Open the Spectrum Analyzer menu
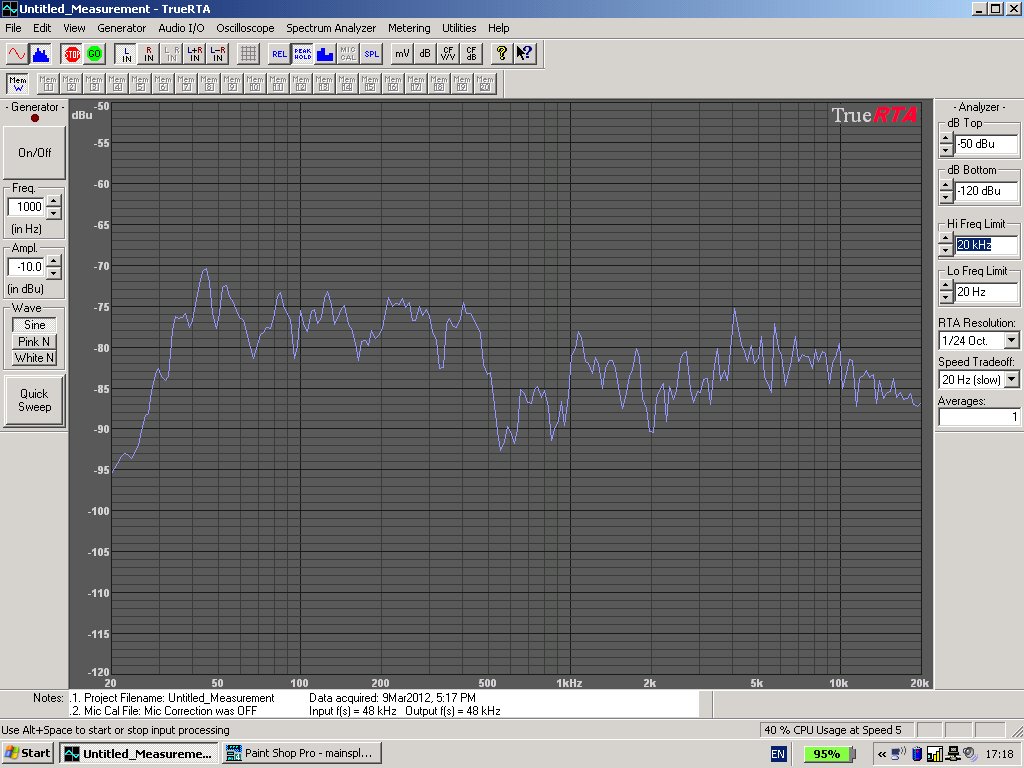 pos(331,28)
